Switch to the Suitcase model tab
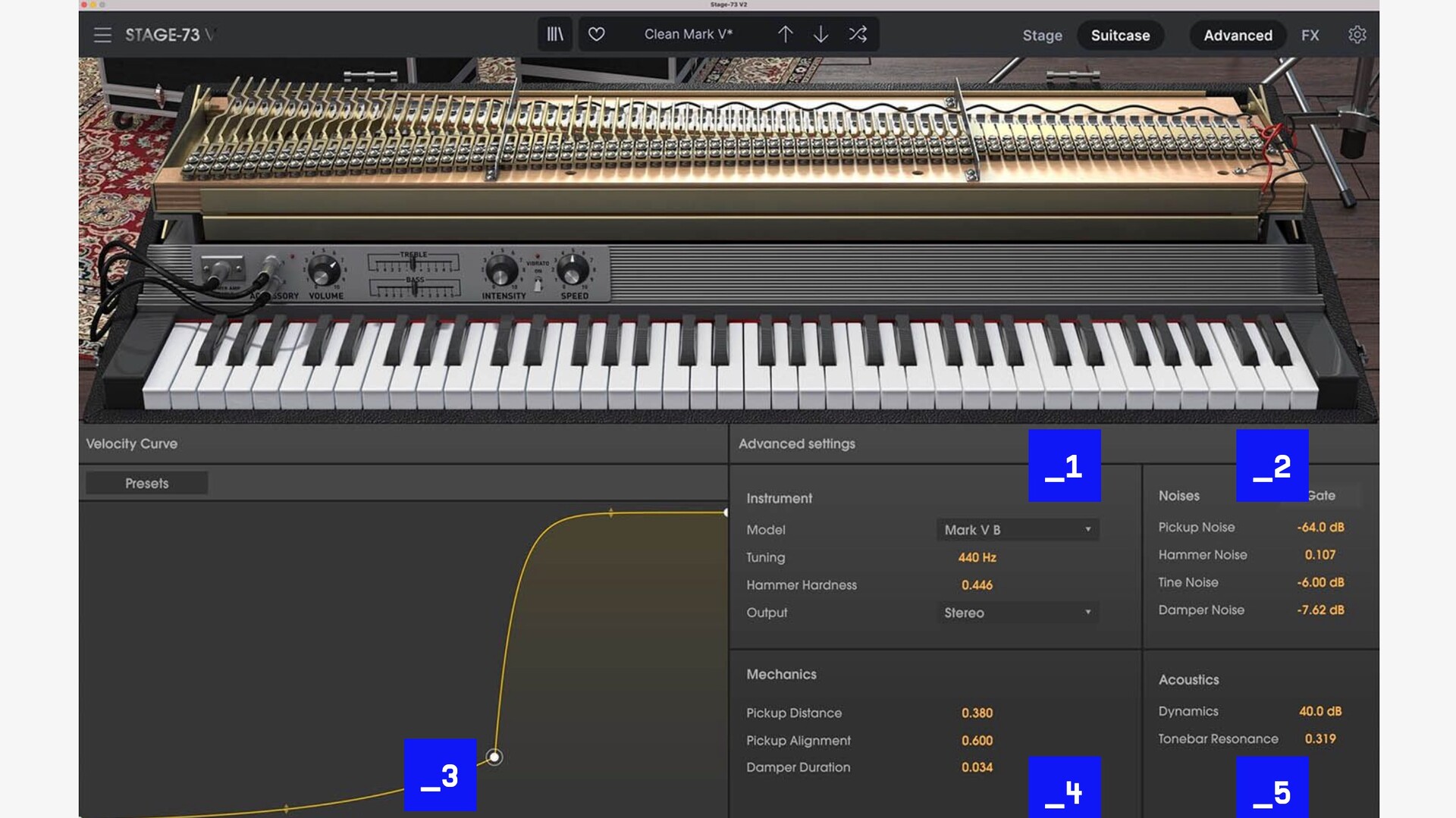 [1120, 36]
